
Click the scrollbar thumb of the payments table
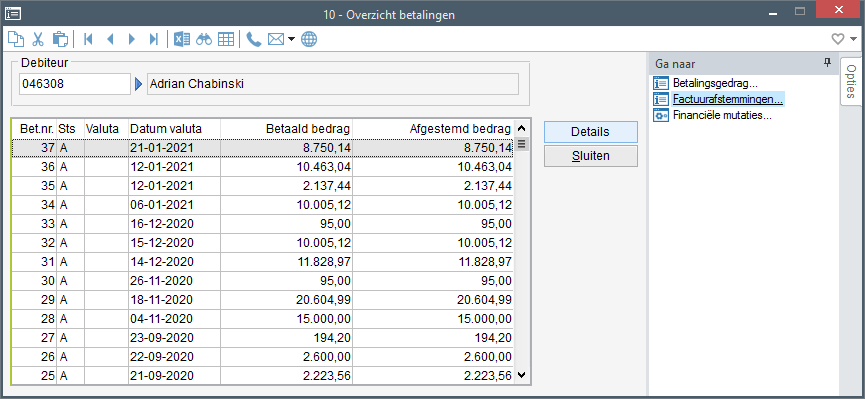click(x=522, y=145)
